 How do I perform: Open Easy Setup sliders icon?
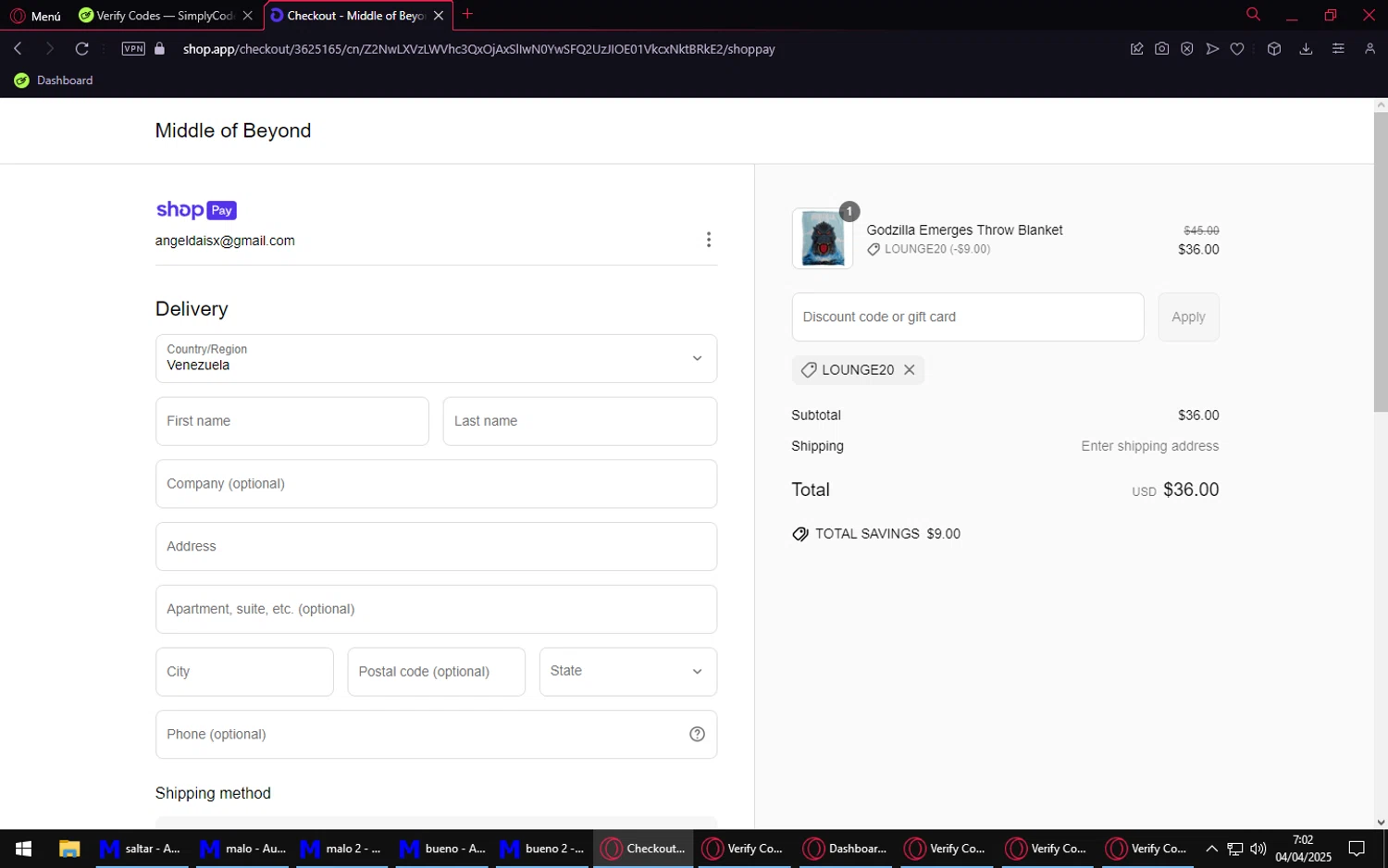[1338, 49]
